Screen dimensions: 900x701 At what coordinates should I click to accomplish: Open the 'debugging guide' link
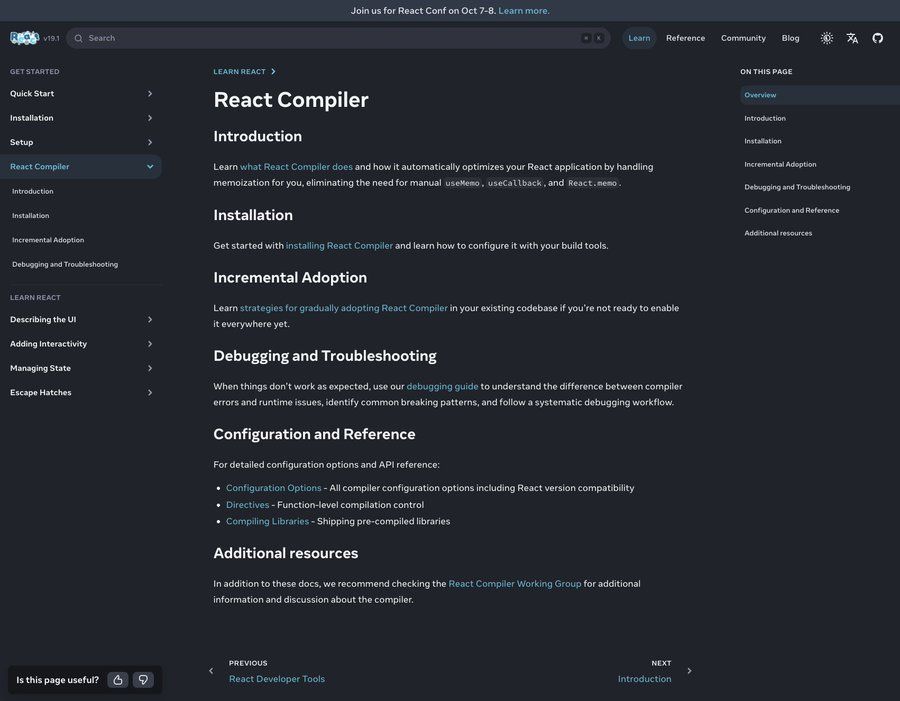[442, 386]
